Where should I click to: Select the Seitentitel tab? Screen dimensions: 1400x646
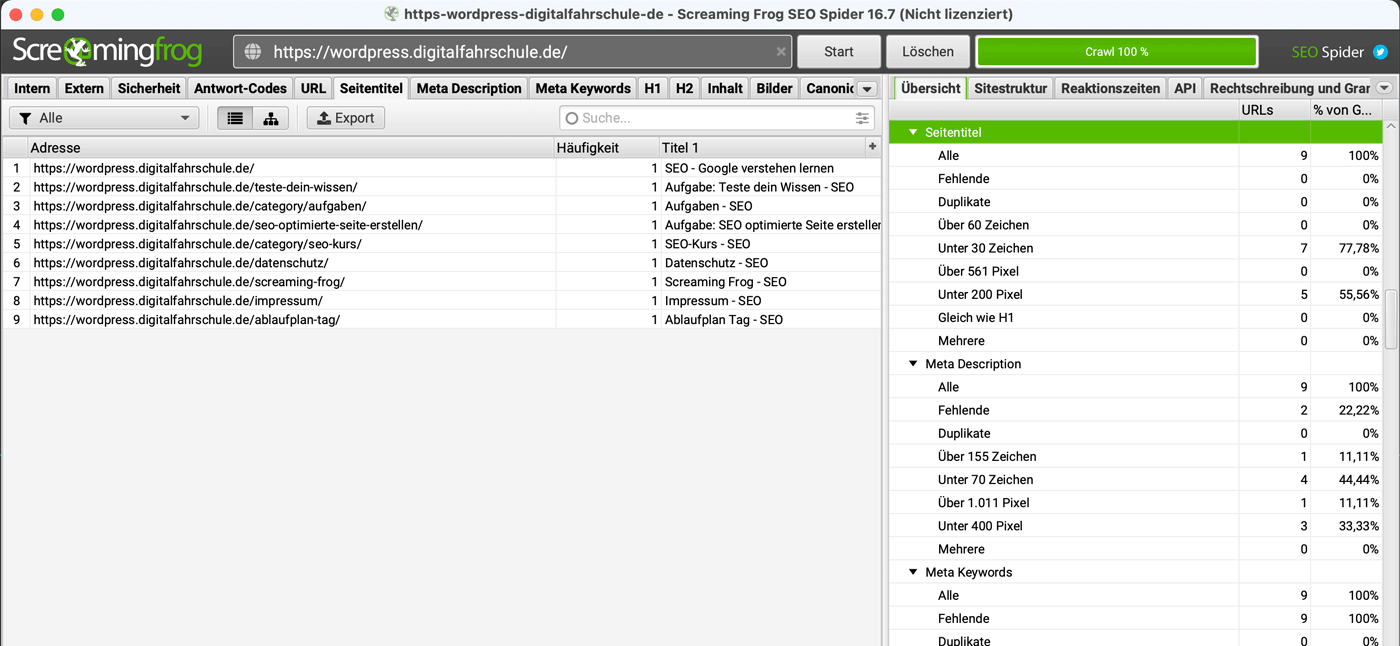[x=371, y=88]
